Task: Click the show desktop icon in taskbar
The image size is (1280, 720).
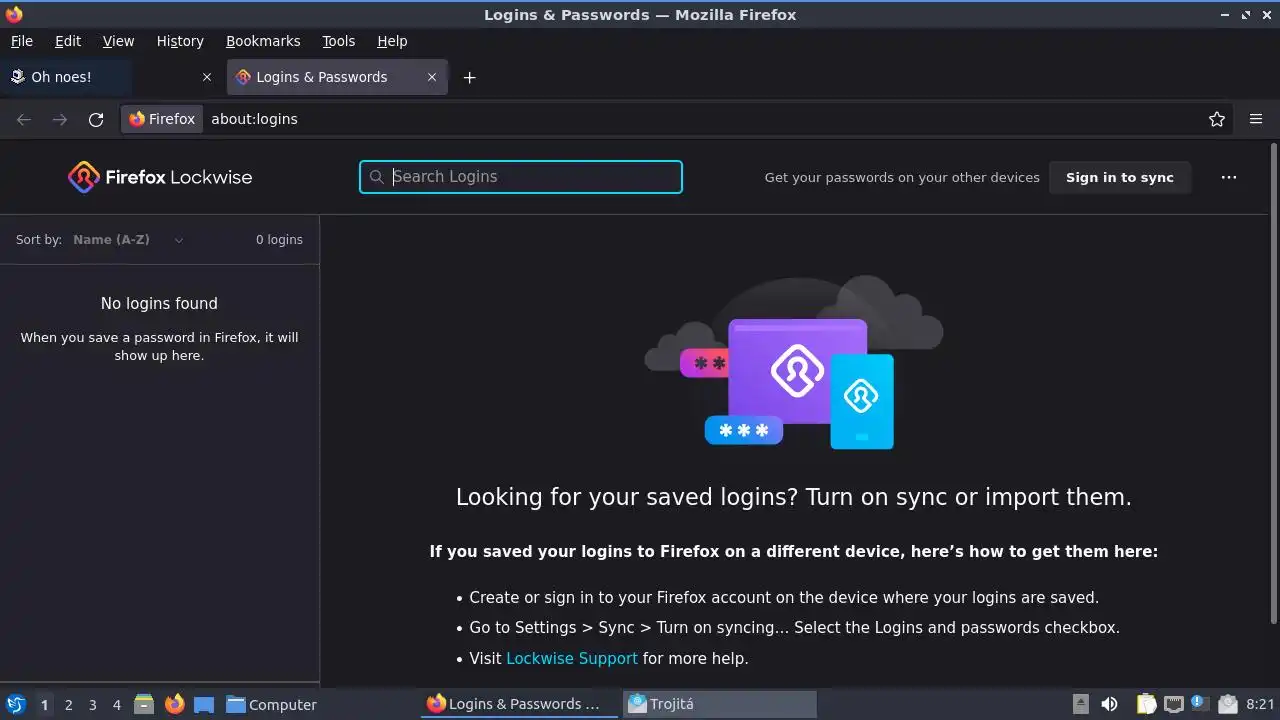Action: 204,704
